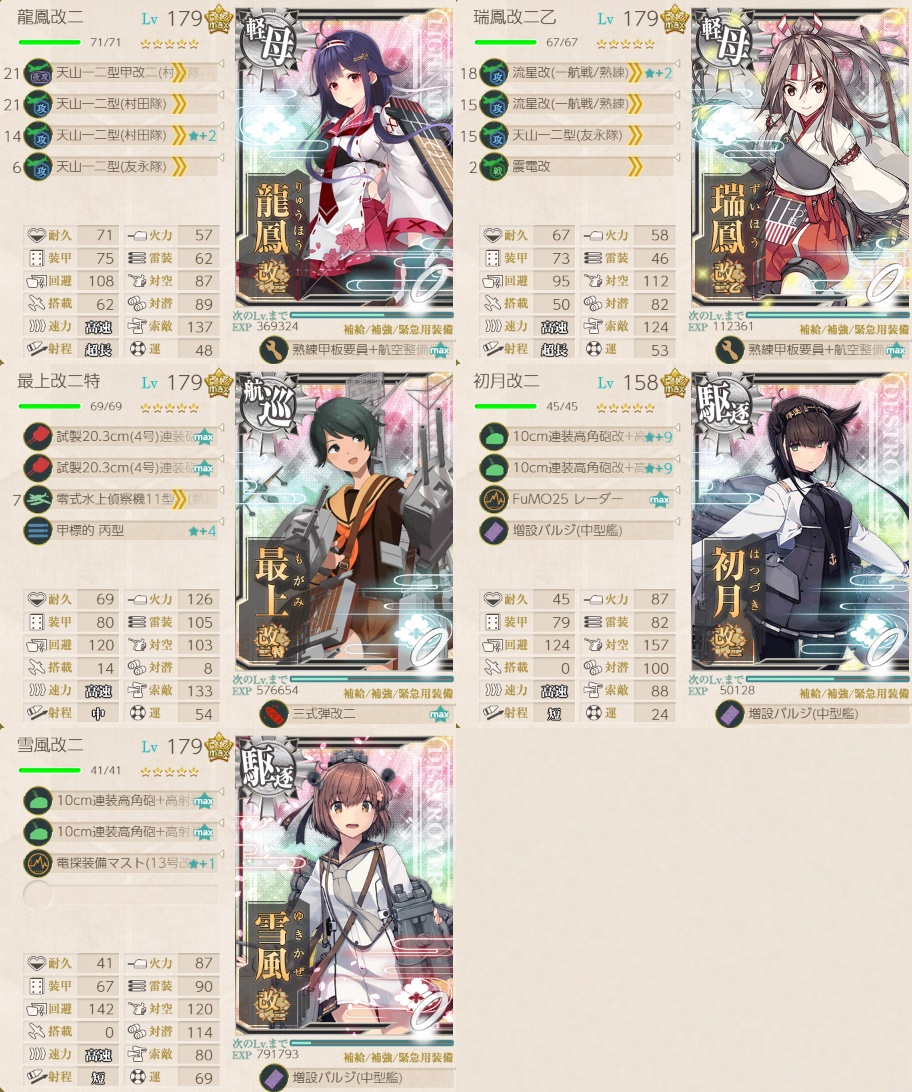Image resolution: width=912 pixels, height=1092 pixels.
Task: Click the wrench icon on 龍鳳改二's extra slot
Action: [274, 350]
